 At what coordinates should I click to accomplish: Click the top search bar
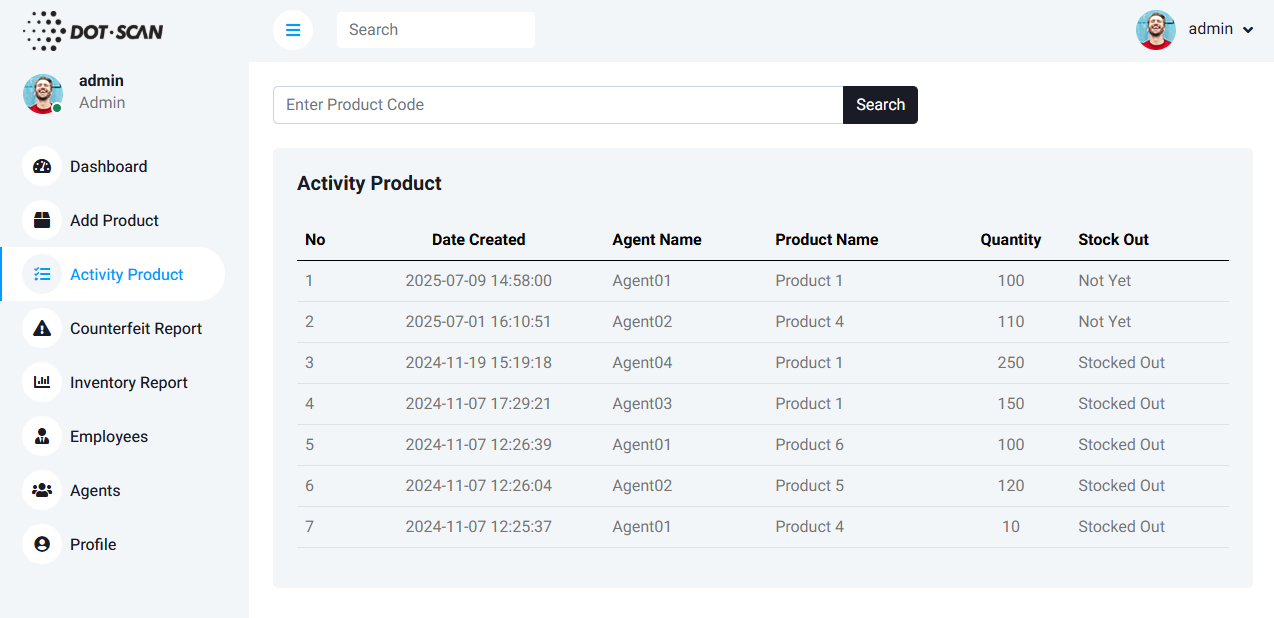pos(435,29)
